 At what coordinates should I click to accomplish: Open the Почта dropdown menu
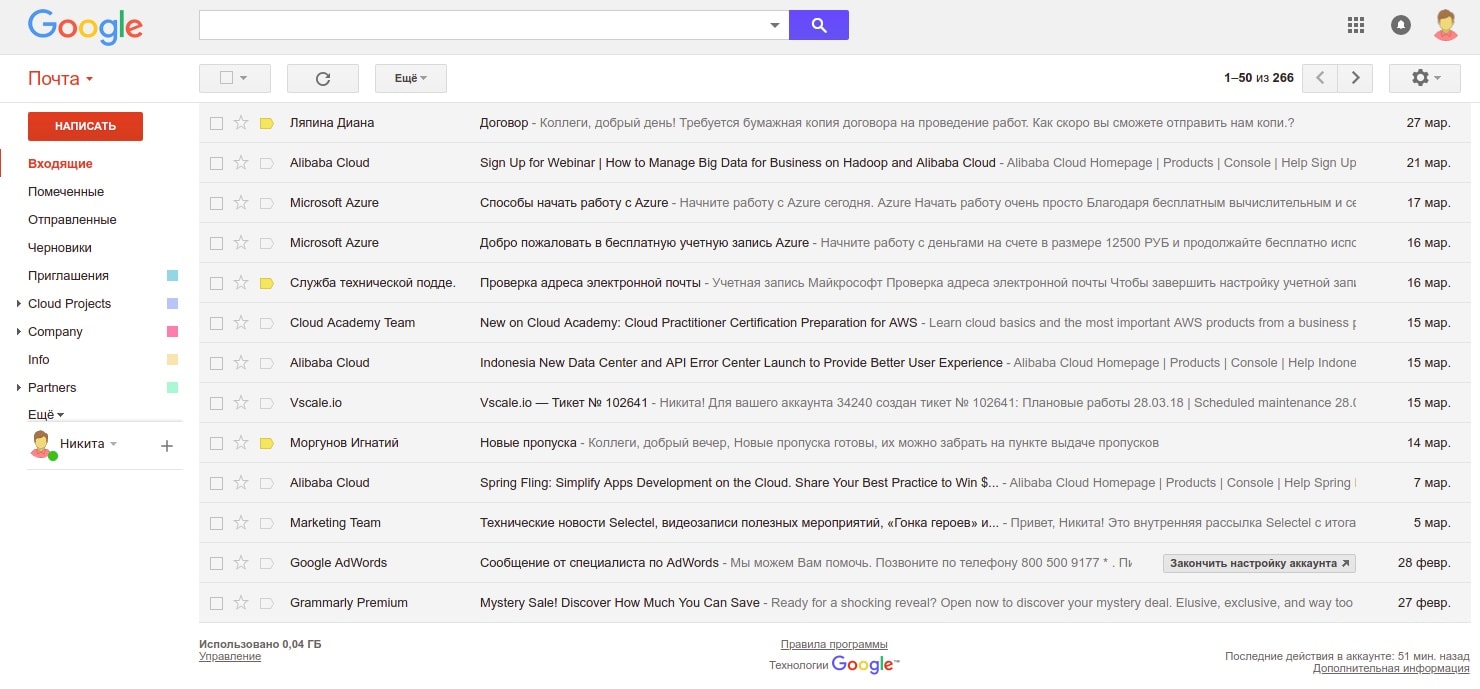[x=60, y=79]
